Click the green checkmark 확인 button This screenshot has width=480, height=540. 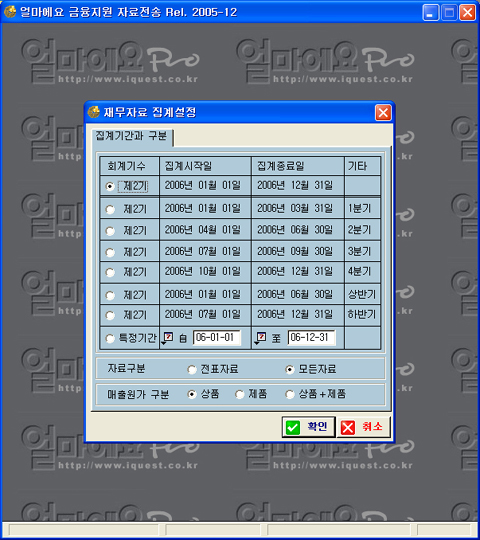pyautogui.click(x=308, y=427)
